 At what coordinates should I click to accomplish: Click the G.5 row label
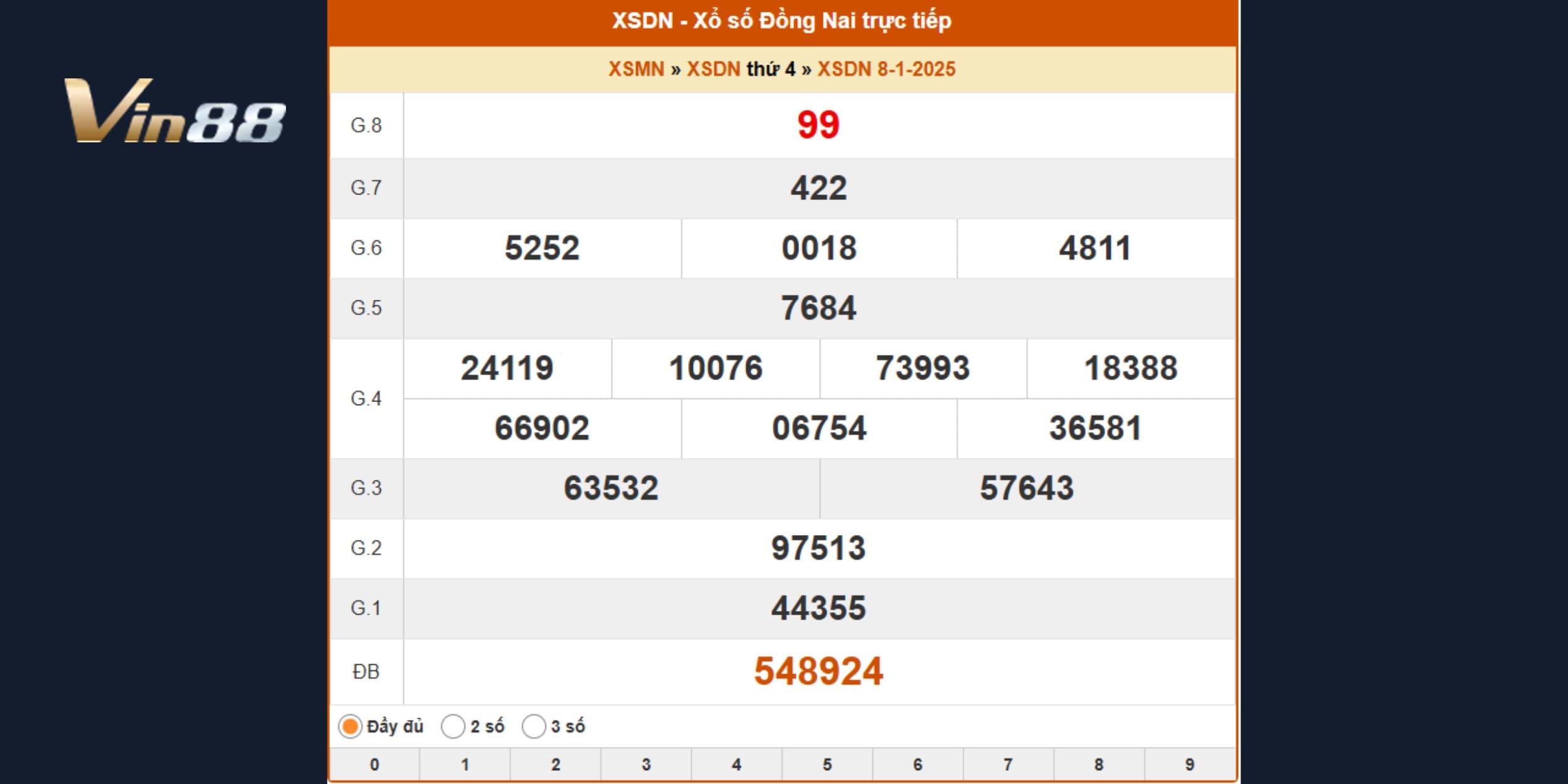pos(366,308)
